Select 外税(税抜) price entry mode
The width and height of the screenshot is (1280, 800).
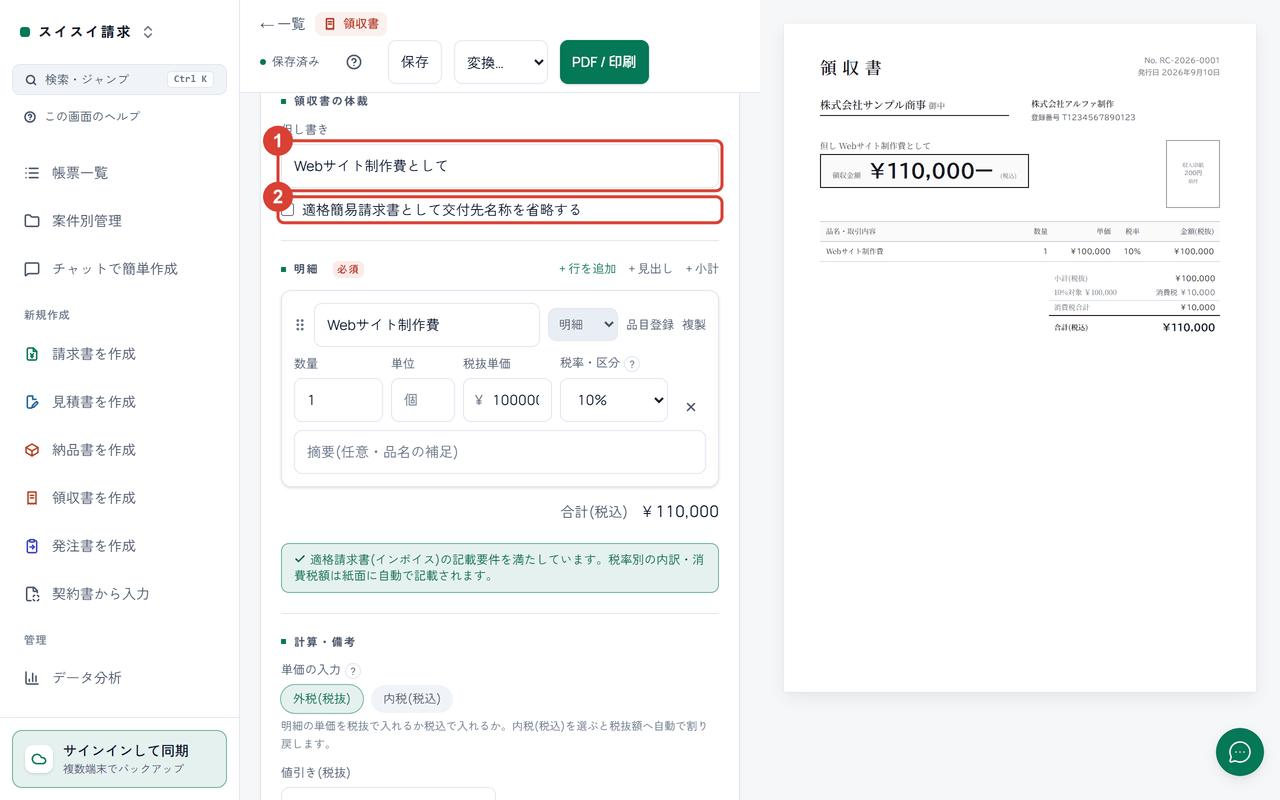pos(322,699)
